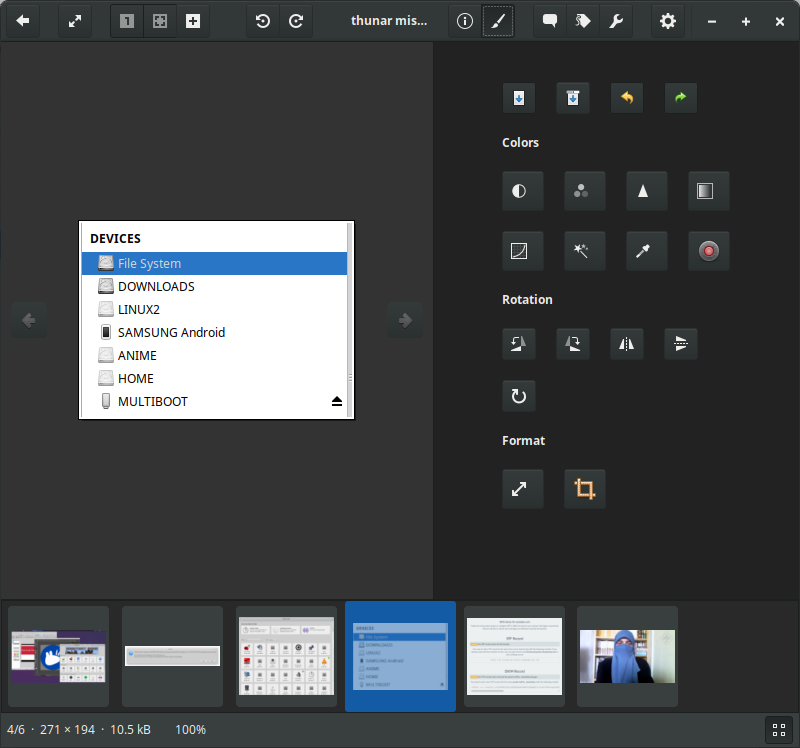Screen dimensions: 800x748
Task: Toggle the edit tools brush button
Action: (498, 21)
